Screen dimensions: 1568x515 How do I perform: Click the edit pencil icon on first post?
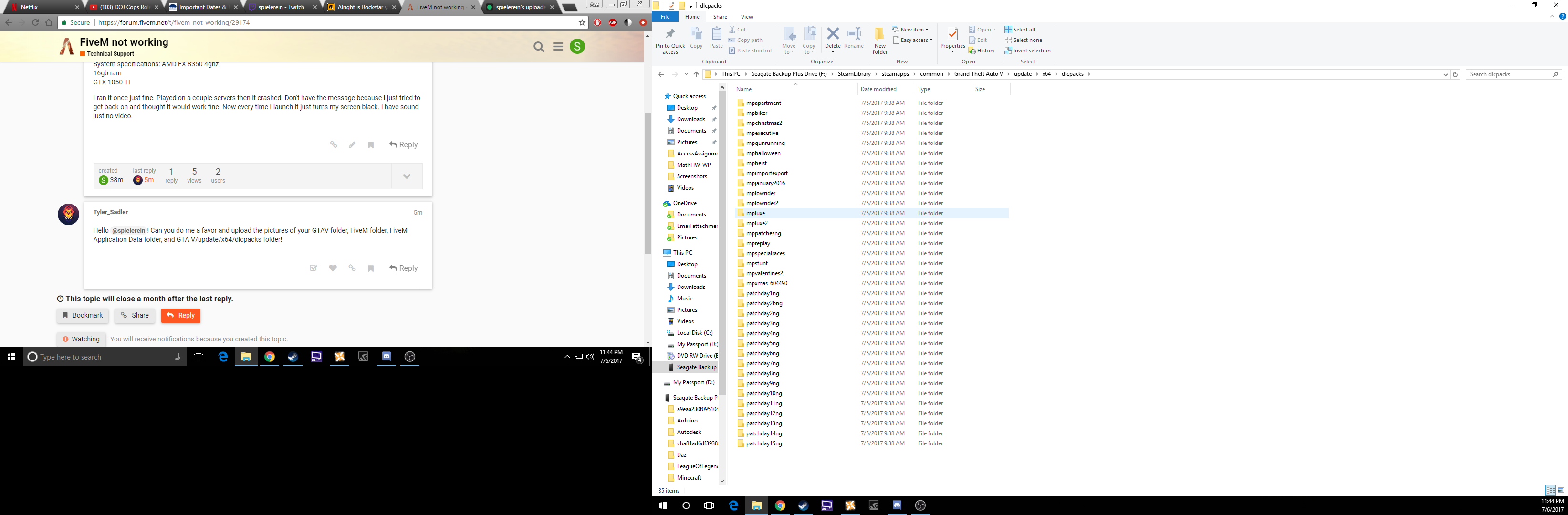click(x=352, y=144)
